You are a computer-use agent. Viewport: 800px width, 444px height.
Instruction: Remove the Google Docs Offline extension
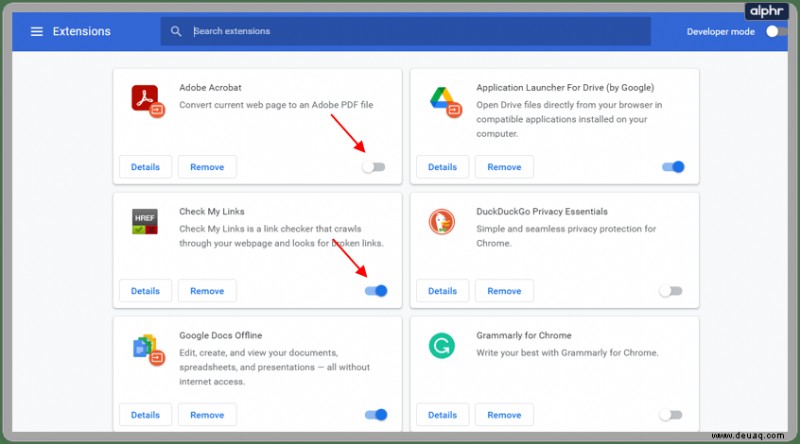click(207, 415)
